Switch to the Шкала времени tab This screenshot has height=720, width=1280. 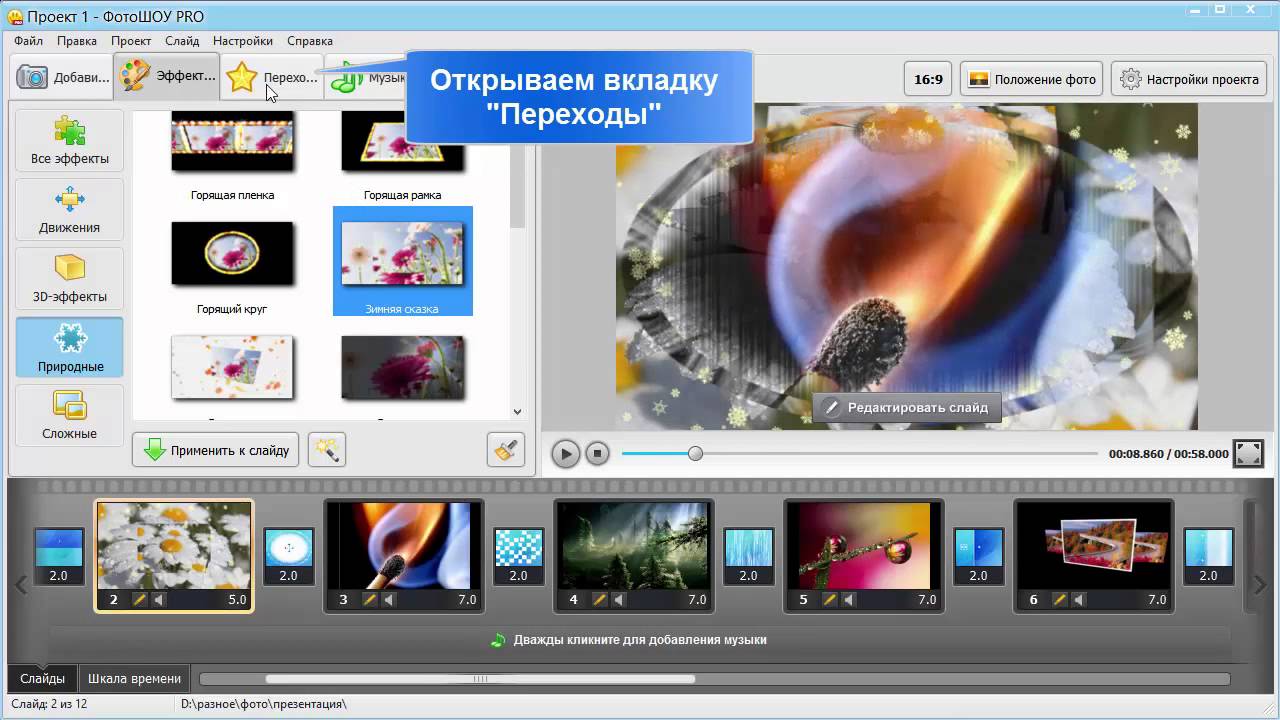[134, 678]
